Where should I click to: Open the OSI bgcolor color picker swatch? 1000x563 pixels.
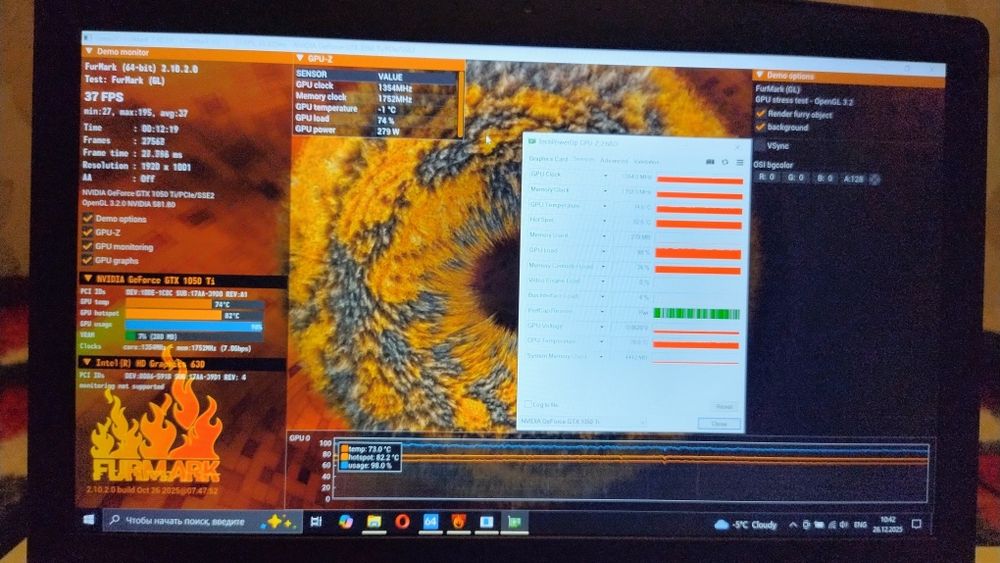875,180
